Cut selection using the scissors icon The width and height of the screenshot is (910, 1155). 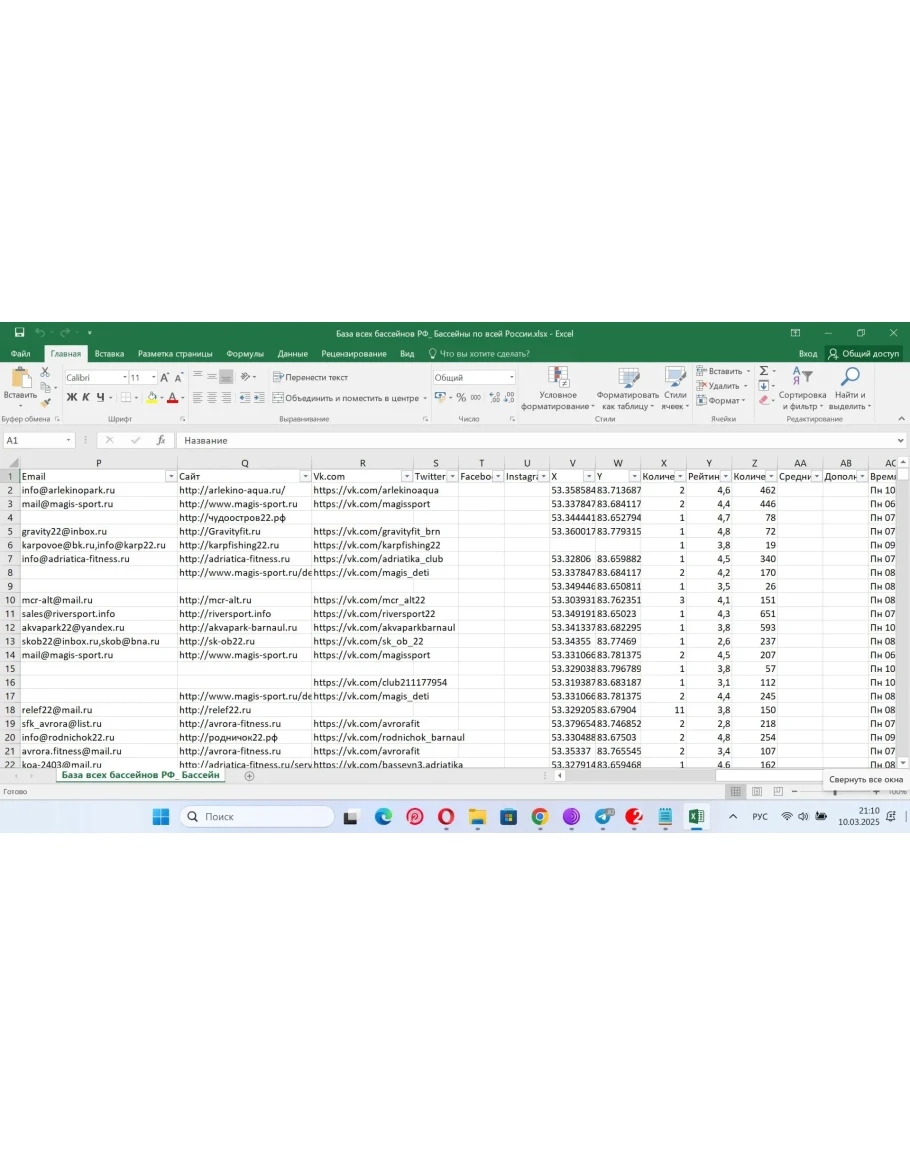point(45,372)
